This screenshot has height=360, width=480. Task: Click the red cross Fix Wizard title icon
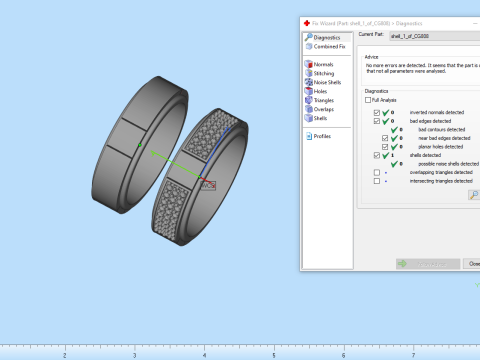pos(307,23)
